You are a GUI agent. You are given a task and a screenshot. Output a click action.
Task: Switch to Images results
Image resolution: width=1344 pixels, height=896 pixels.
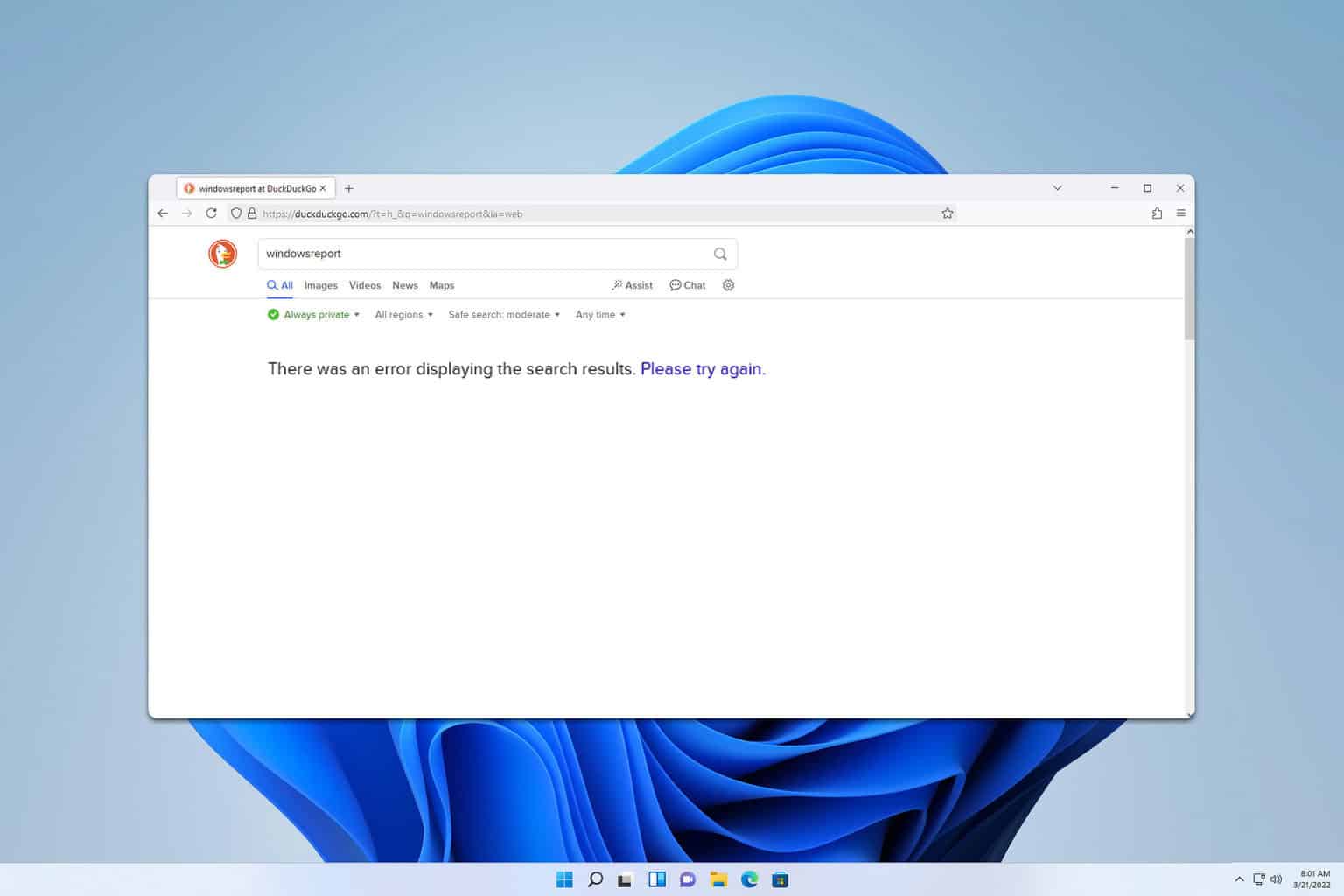point(320,285)
